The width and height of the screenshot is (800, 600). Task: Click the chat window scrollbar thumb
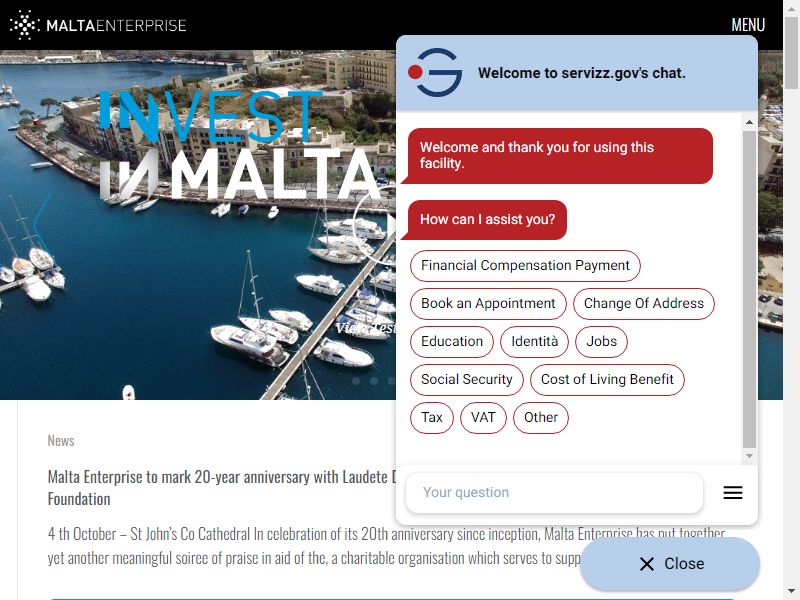point(749,289)
